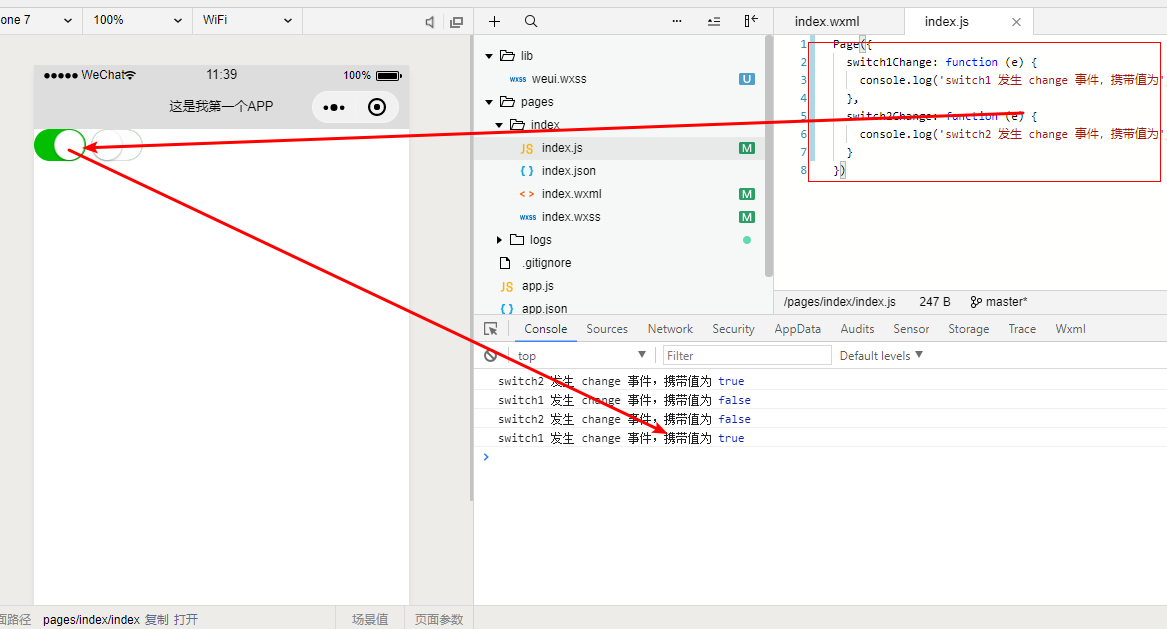Mute the simulator sound speaker icon

click(430, 21)
